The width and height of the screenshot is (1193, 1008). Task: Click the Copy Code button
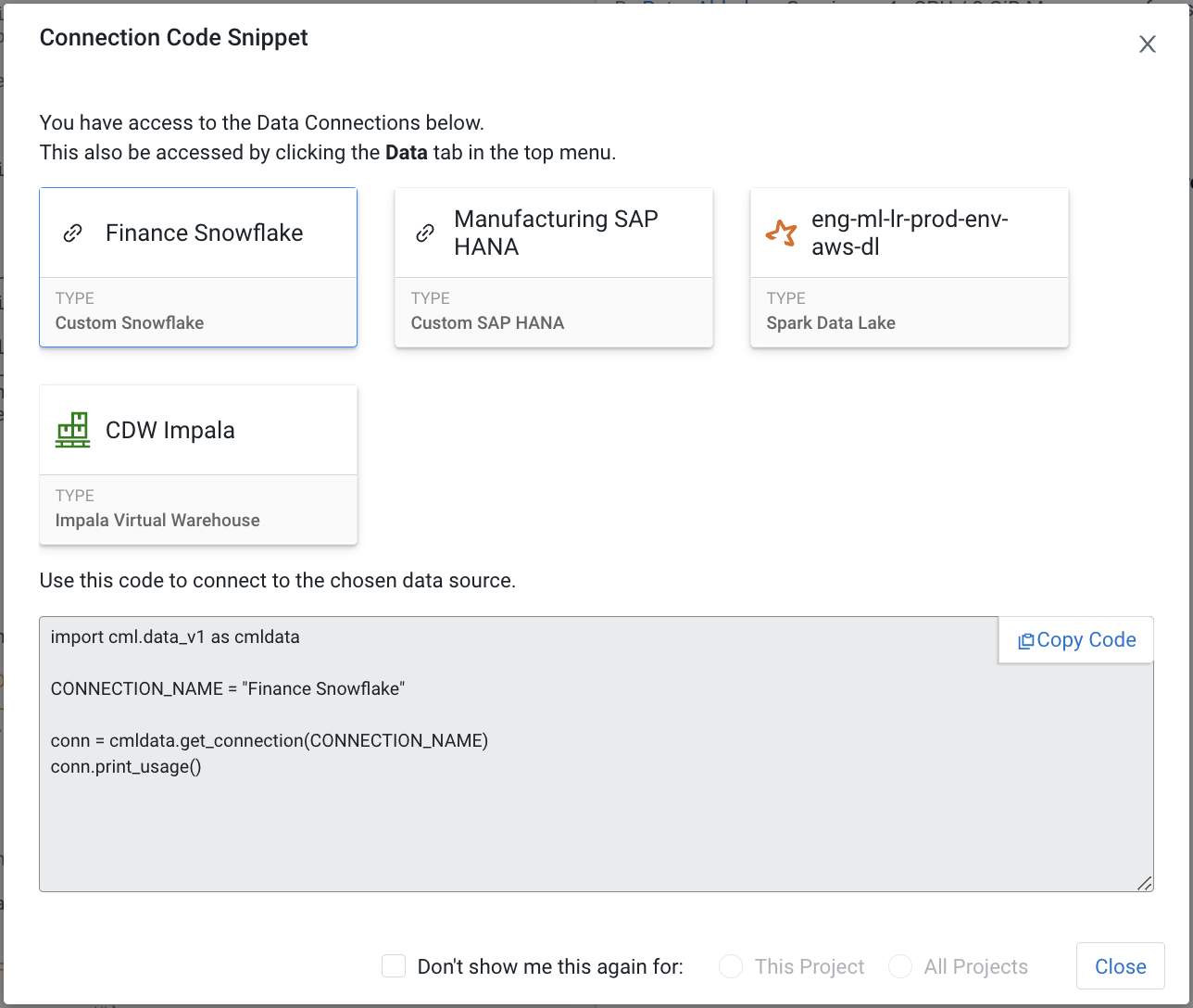pyautogui.click(x=1075, y=639)
